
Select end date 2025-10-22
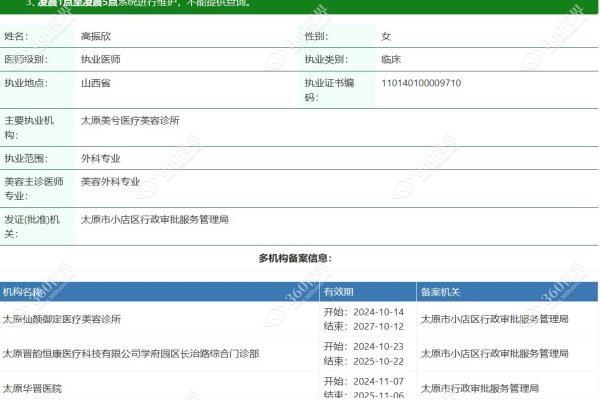[378, 361]
